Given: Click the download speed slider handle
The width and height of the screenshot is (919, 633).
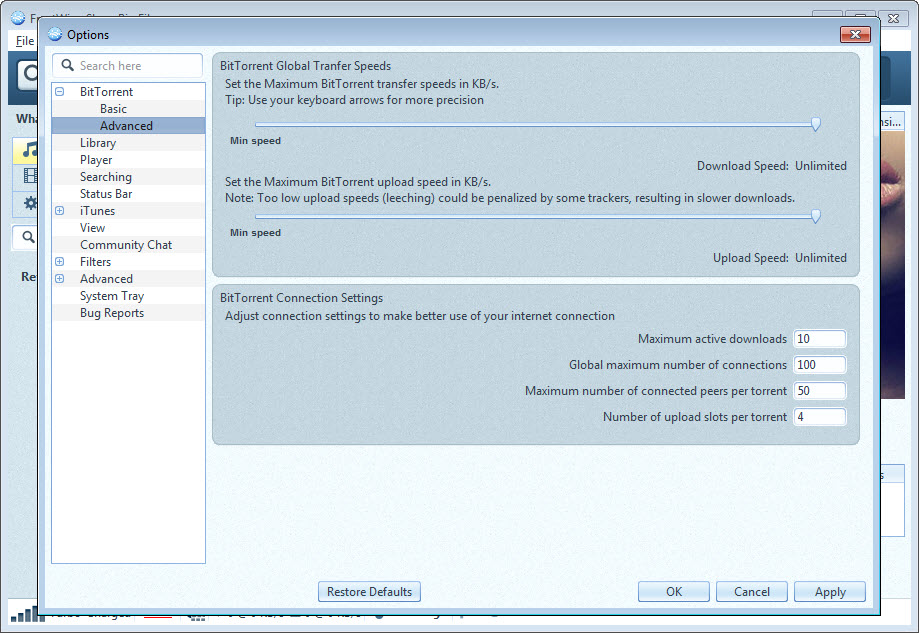Looking at the screenshot, I should pos(815,124).
